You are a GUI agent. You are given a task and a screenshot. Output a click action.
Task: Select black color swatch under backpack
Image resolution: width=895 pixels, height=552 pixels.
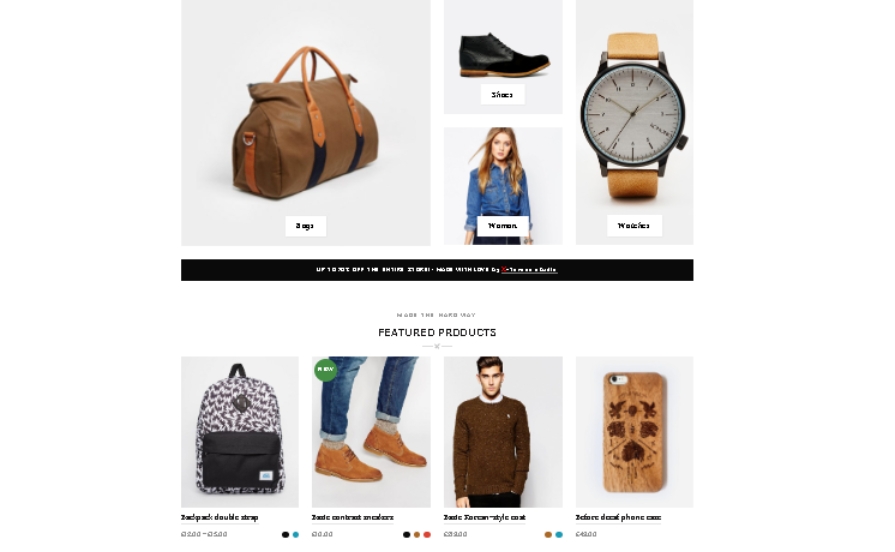[285, 535]
